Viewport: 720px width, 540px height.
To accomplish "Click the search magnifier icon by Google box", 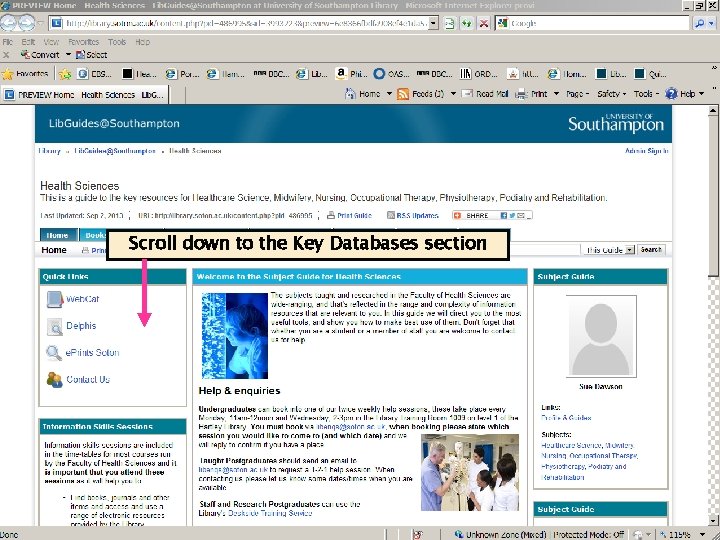I will point(699,23).
